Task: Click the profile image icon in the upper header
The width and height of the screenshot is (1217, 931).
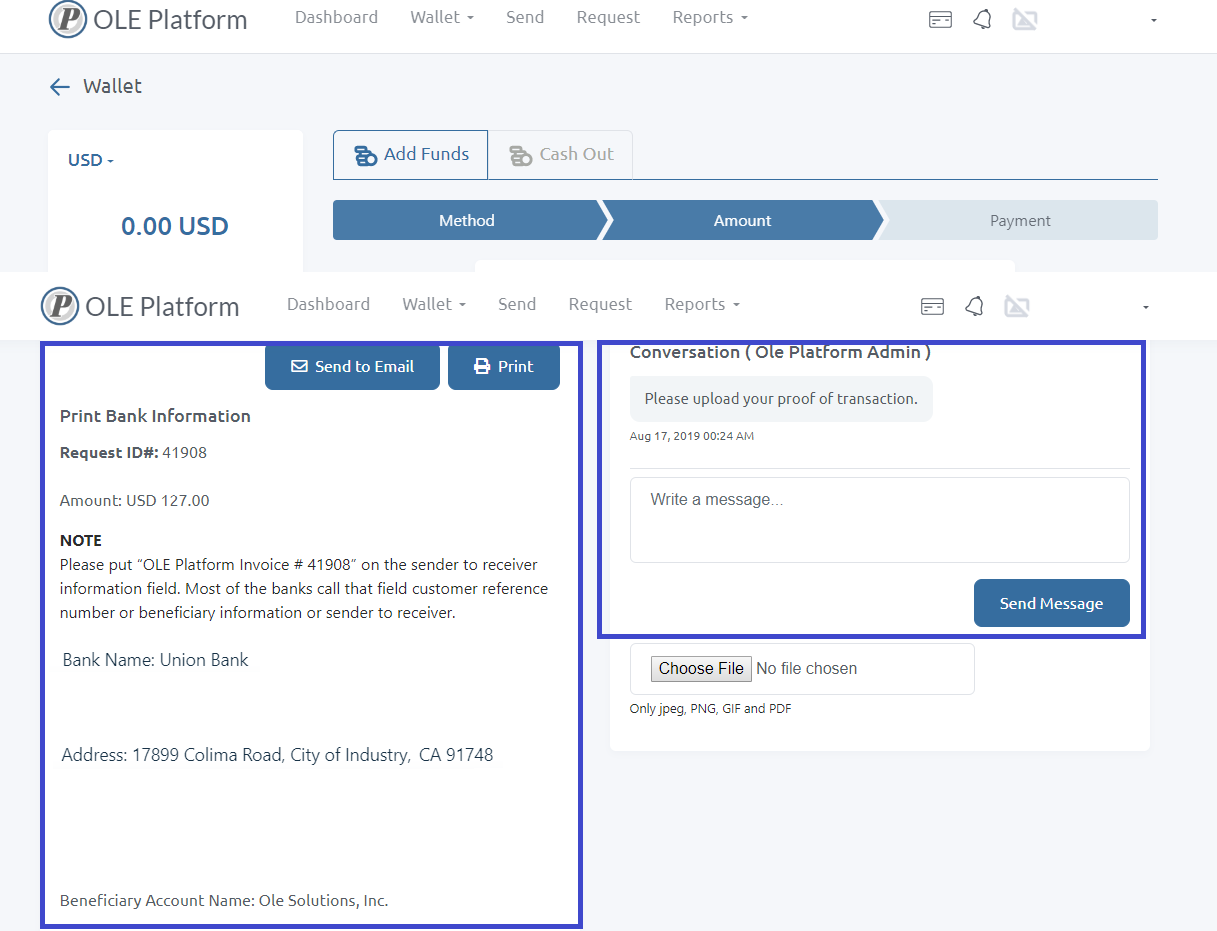Action: pyautogui.click(x=1025, y=19)
